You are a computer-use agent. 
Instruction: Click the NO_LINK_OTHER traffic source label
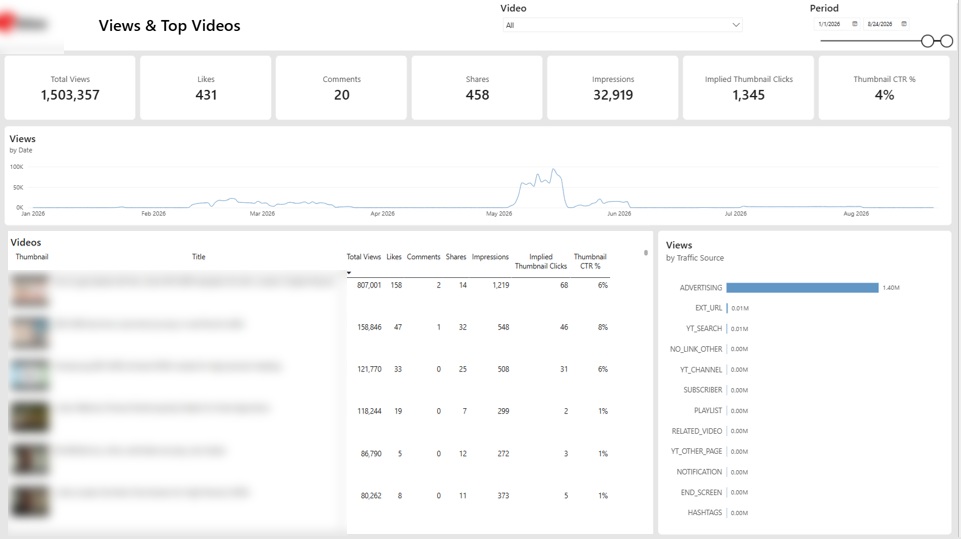[x=696, y=349]
